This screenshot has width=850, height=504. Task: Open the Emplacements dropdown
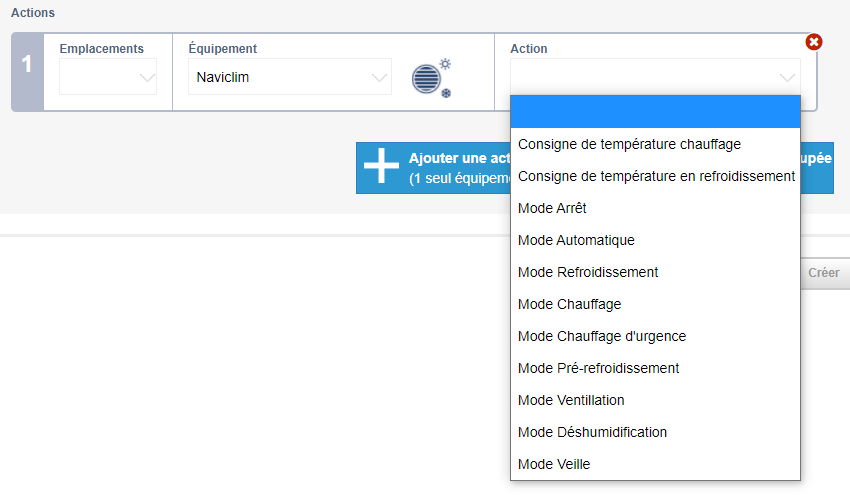[108, 77]
